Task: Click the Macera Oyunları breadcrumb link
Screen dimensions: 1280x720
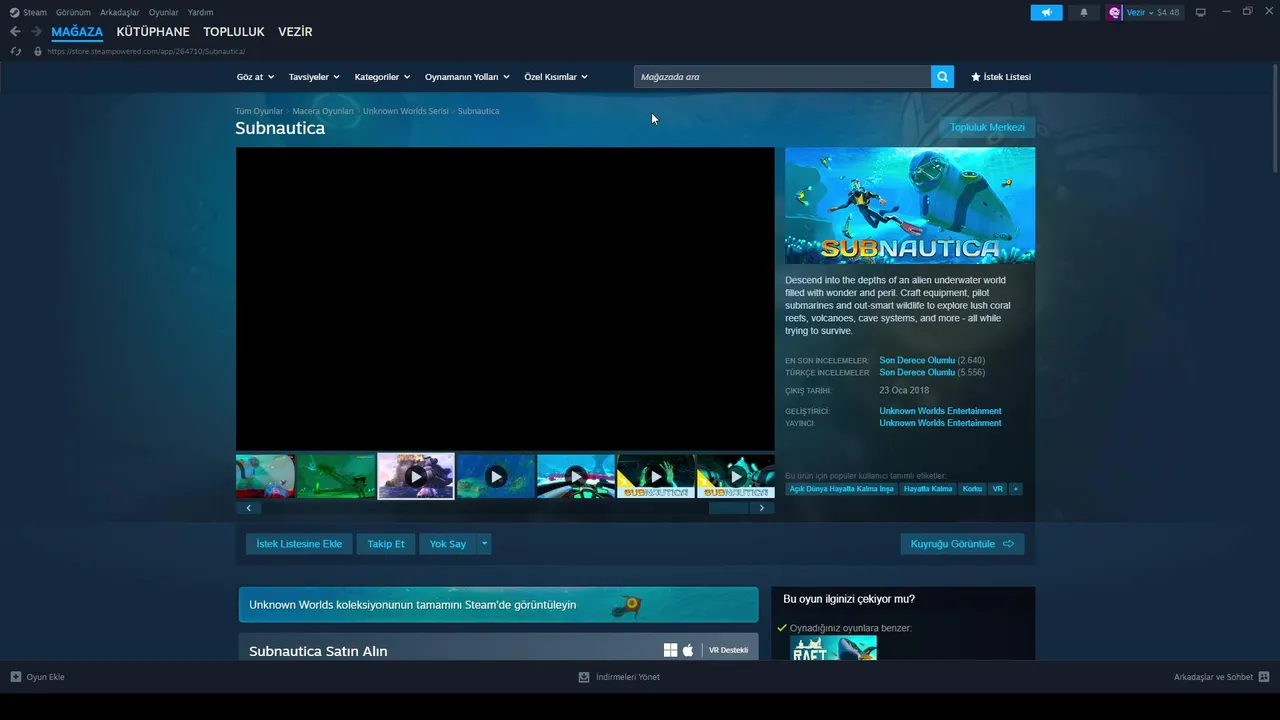Action: 323,111
